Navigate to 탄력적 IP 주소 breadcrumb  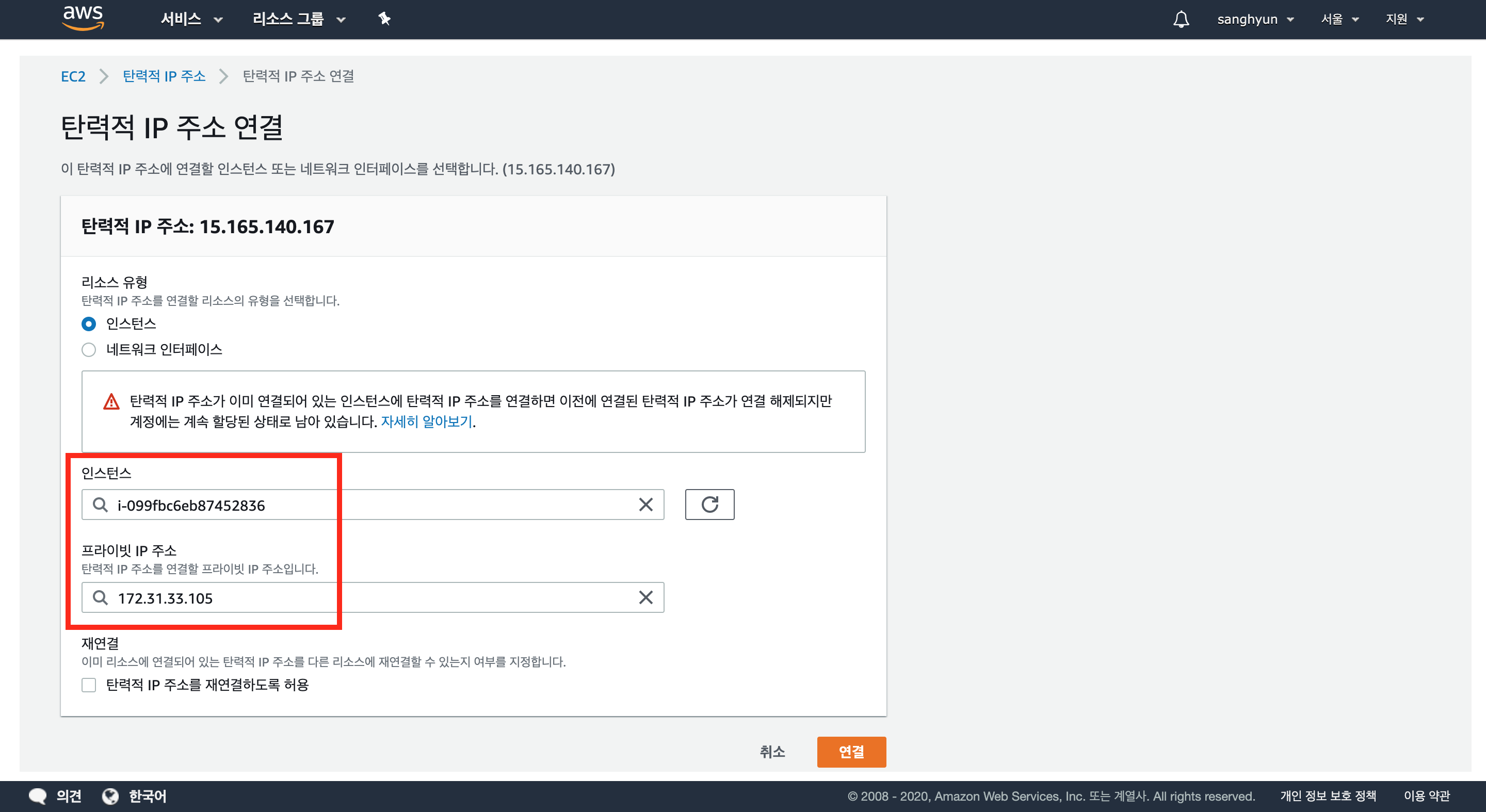(x=164, y=76)
